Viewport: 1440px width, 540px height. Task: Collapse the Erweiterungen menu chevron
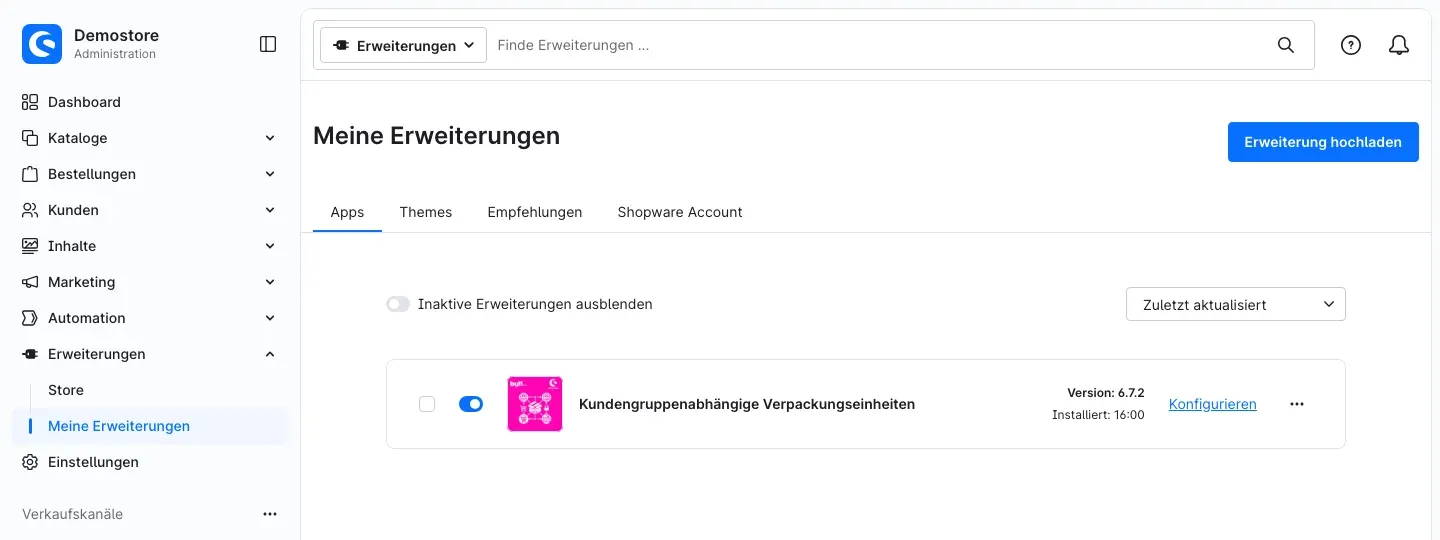pyautogui.click(x=270, y=354)
